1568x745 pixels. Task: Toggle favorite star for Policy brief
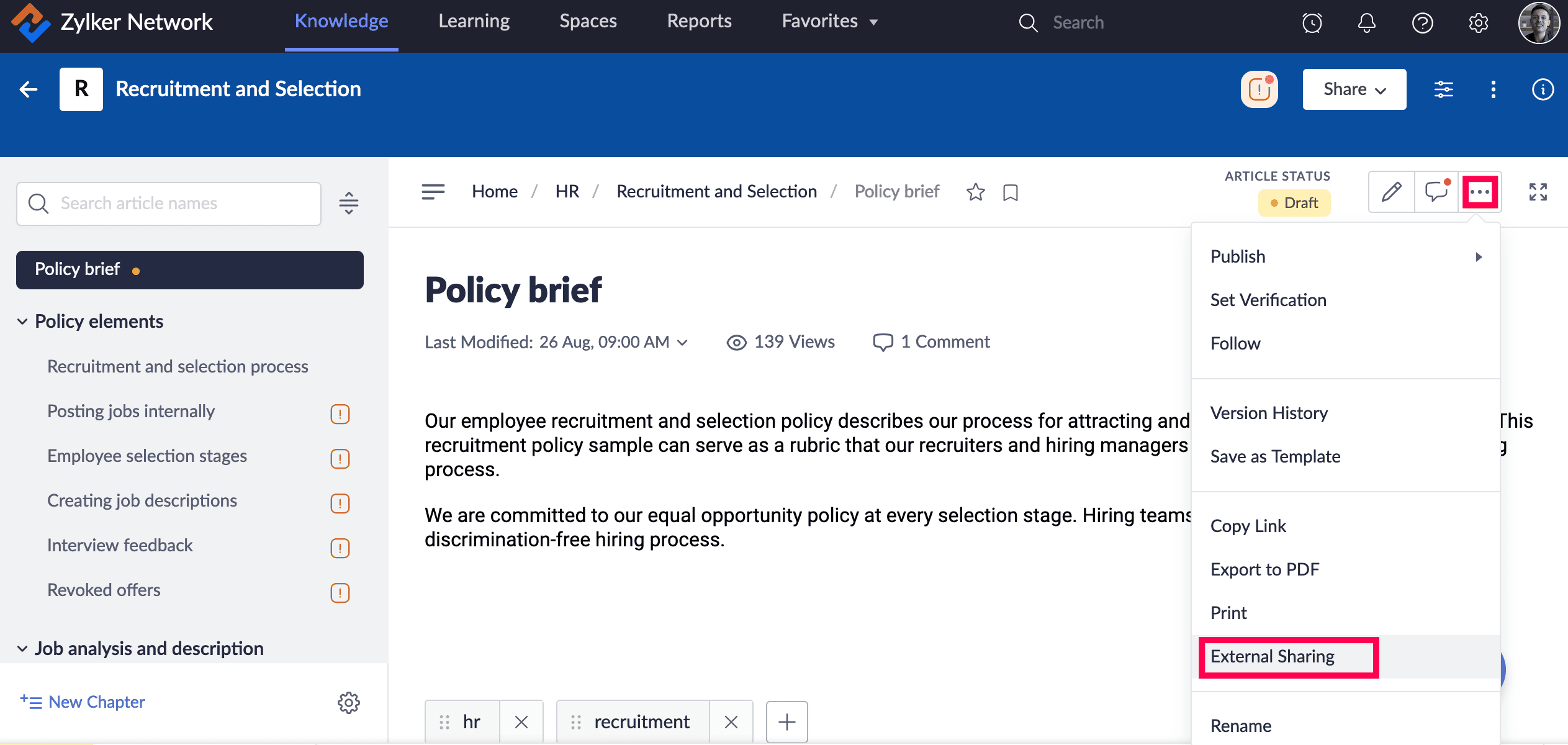(x=975, y=192)
